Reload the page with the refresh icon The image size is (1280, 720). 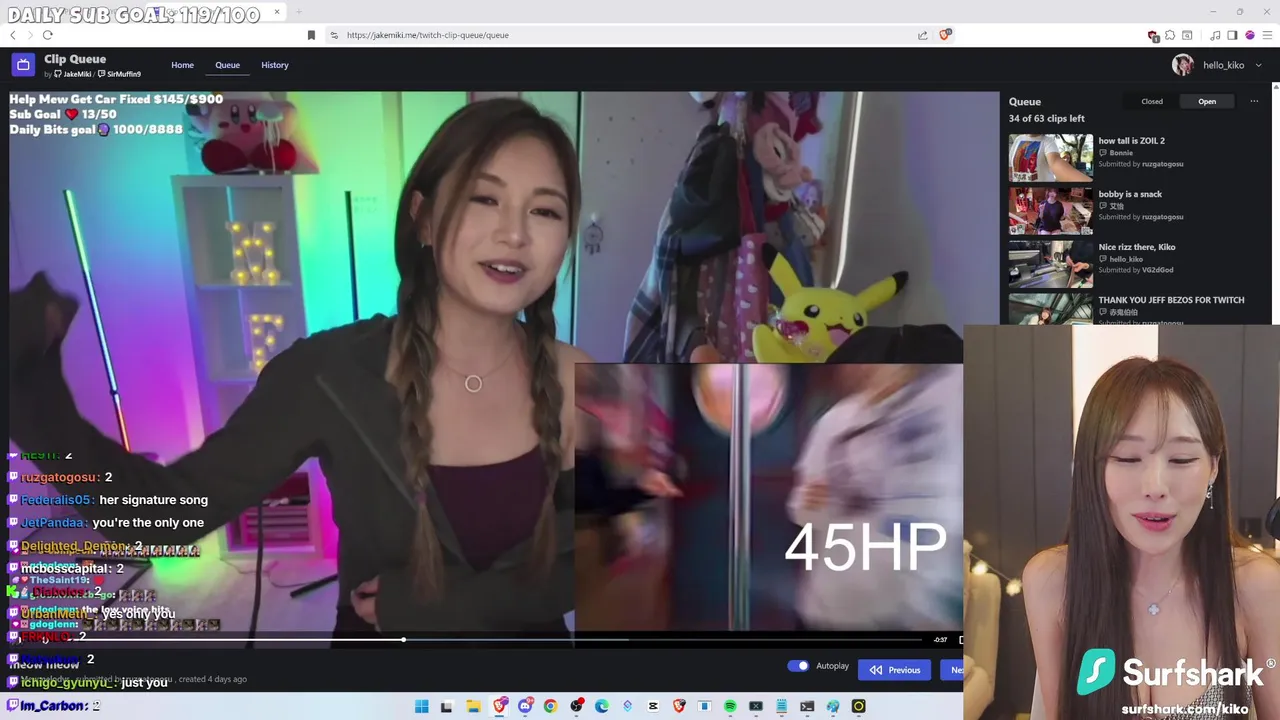47,35
